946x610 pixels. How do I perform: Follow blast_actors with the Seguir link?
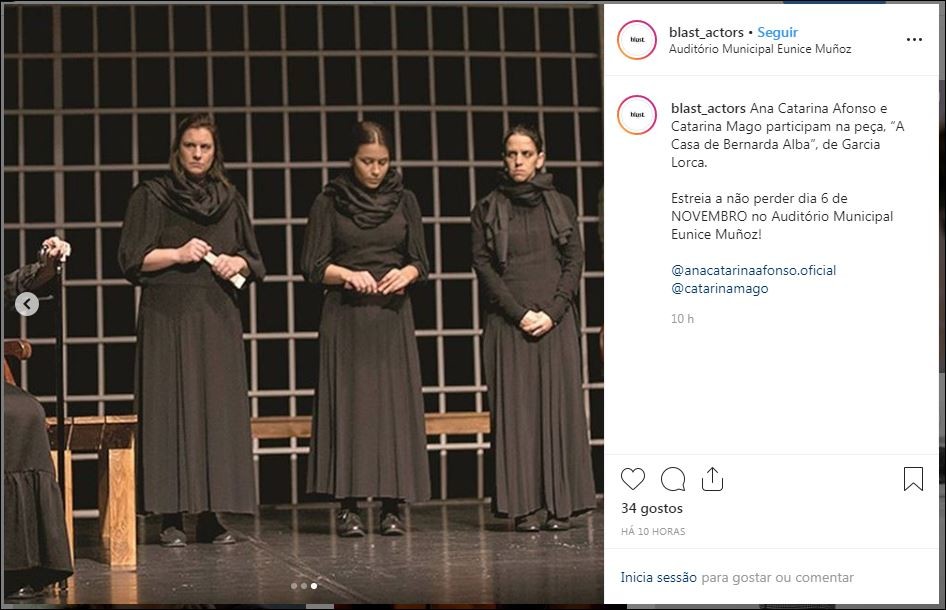(777, 33)
